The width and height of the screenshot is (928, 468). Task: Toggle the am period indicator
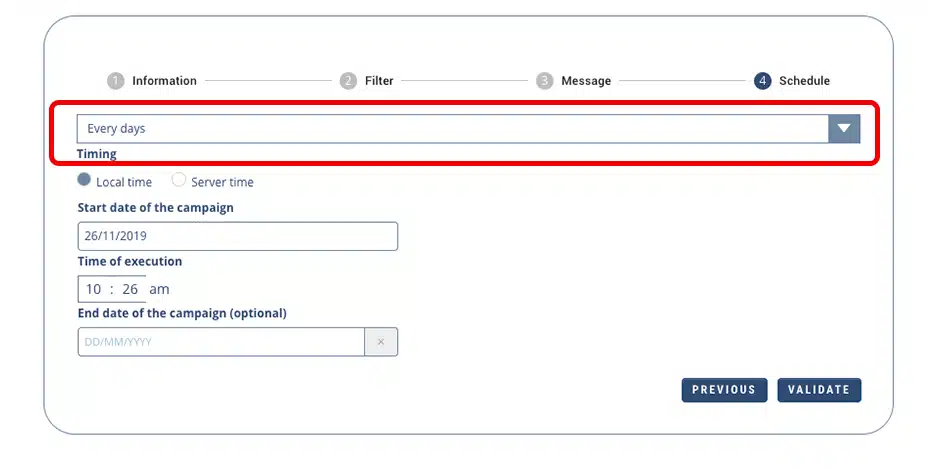[159, 289]
